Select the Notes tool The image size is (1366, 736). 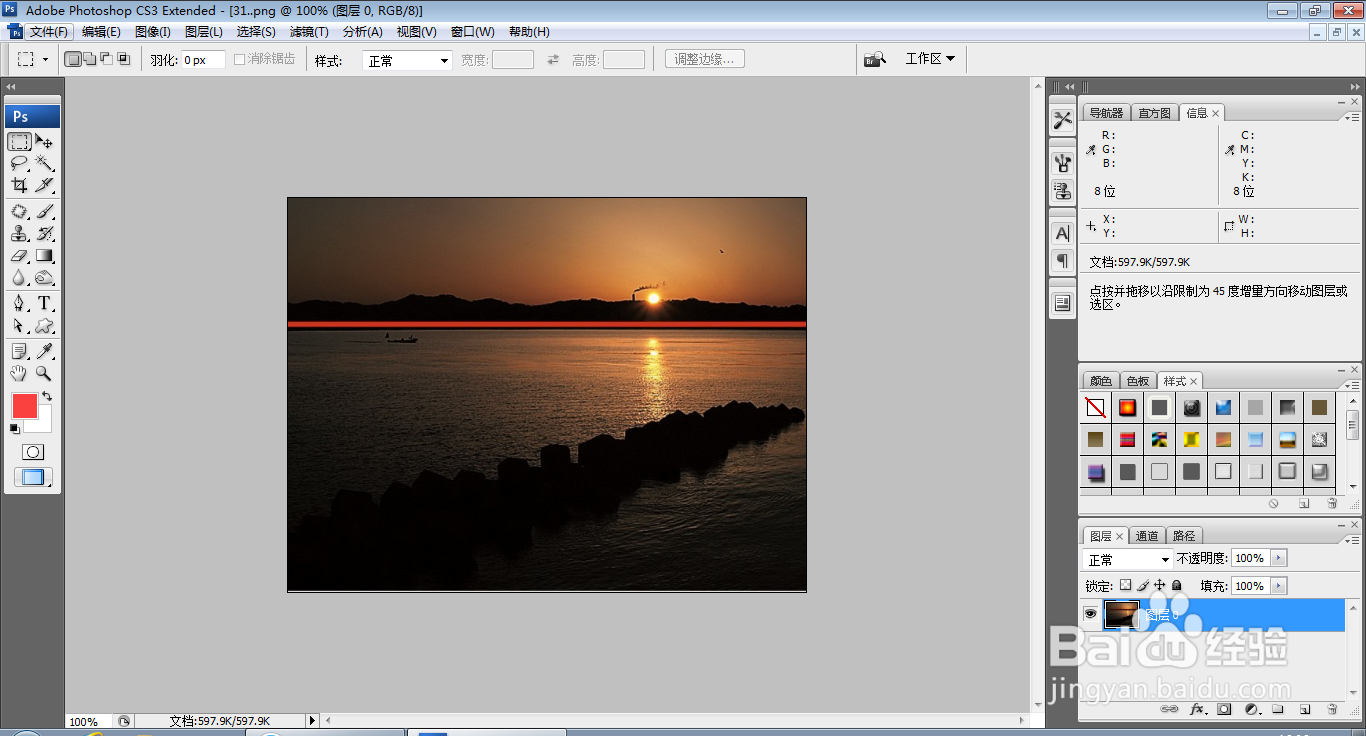tap(20, 351)
